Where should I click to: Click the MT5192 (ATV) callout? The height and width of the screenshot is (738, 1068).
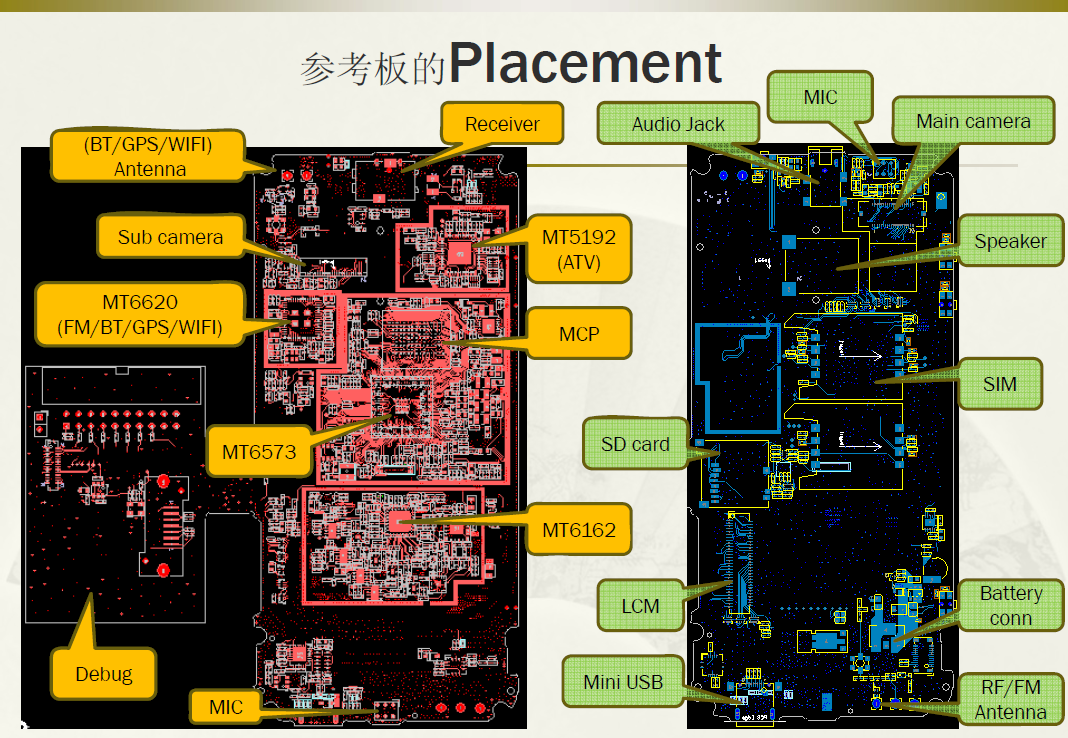(x=579, y=249)
